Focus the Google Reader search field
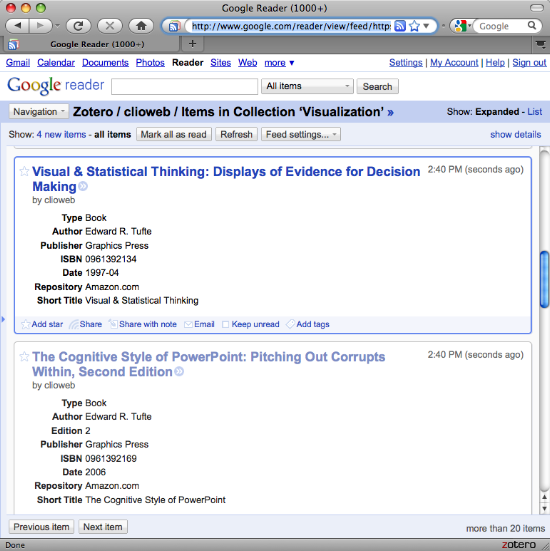 click(x=185, y=86)
